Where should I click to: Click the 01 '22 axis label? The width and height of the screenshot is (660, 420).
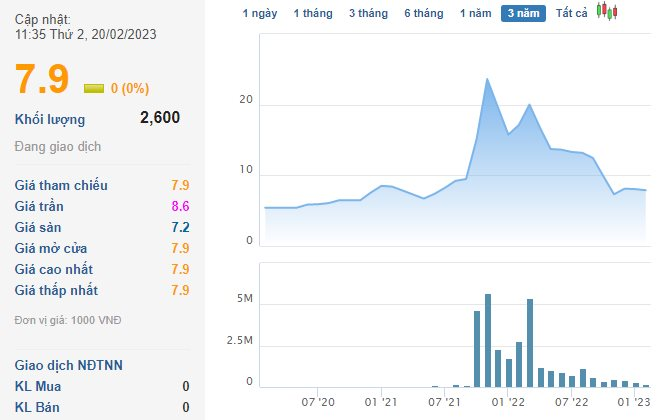[x=509, y=402]
